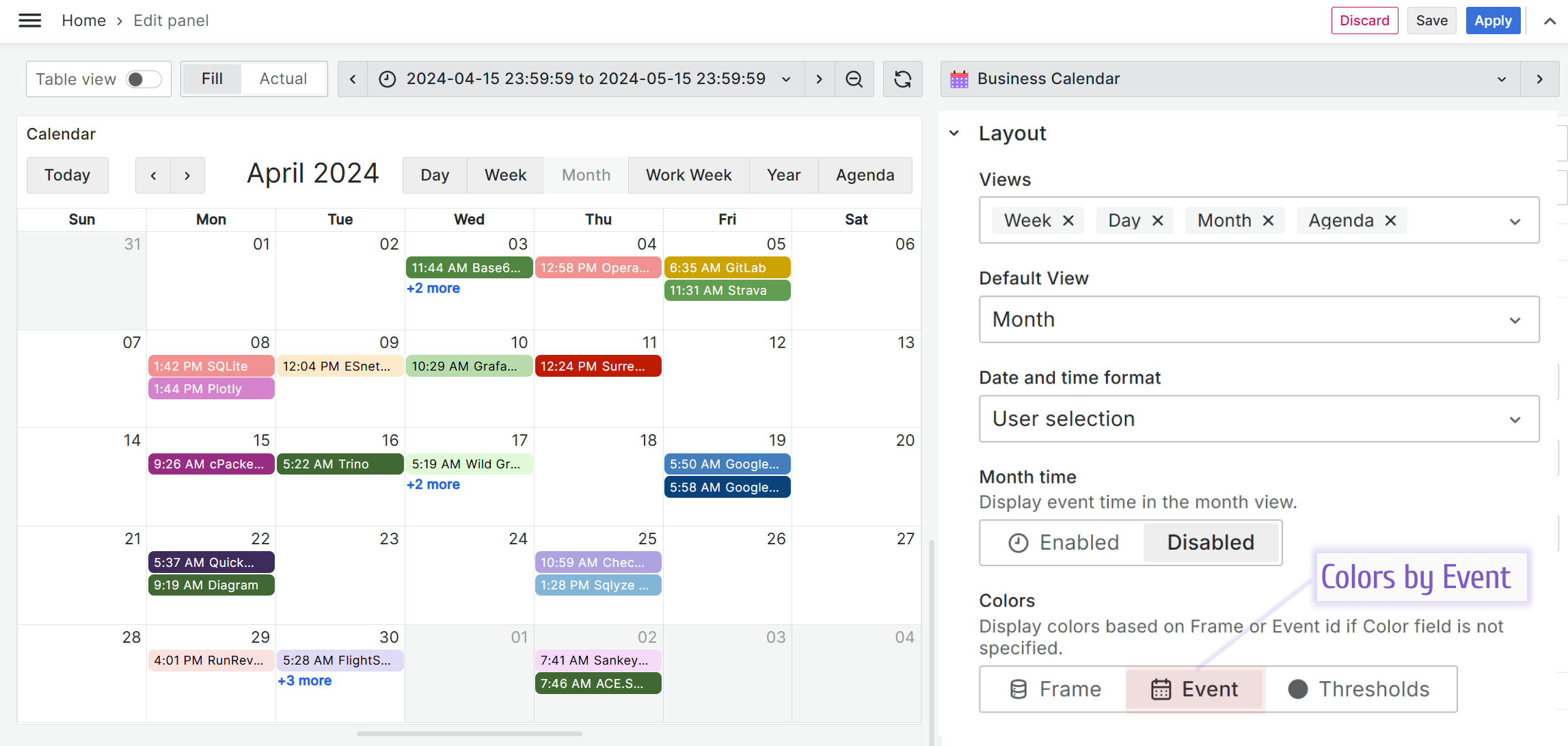Shift time range forward with right arrow
The height and width of the screenshot is (746, 1568).
point(818,79)
